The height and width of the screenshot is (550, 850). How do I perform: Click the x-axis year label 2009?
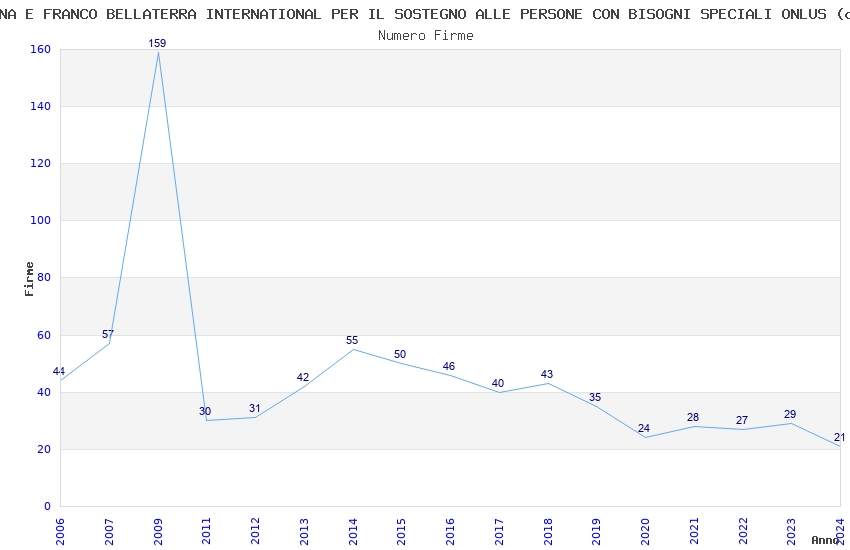coord(158,531)
